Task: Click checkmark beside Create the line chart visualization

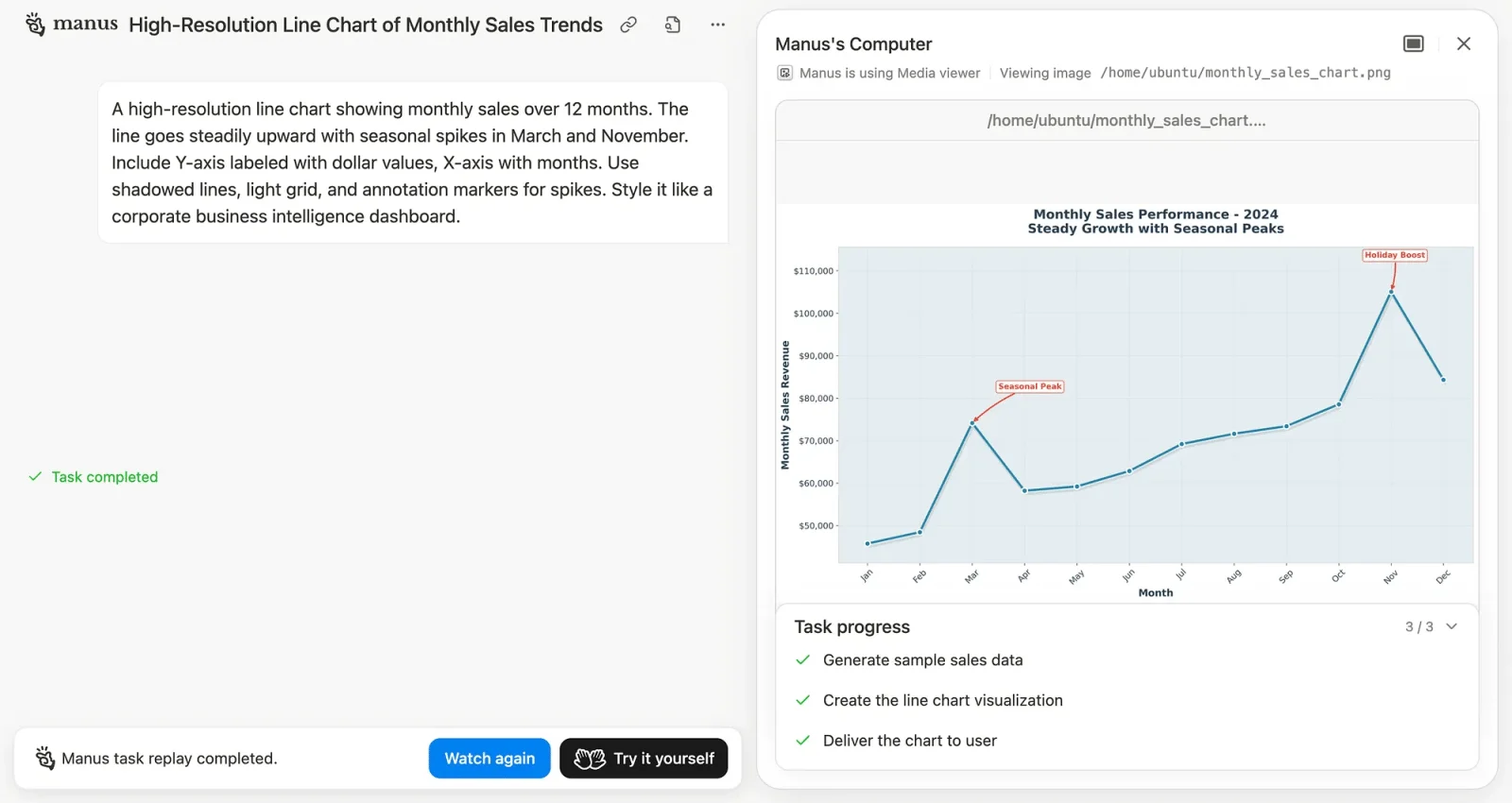Action: pos(802,700)
